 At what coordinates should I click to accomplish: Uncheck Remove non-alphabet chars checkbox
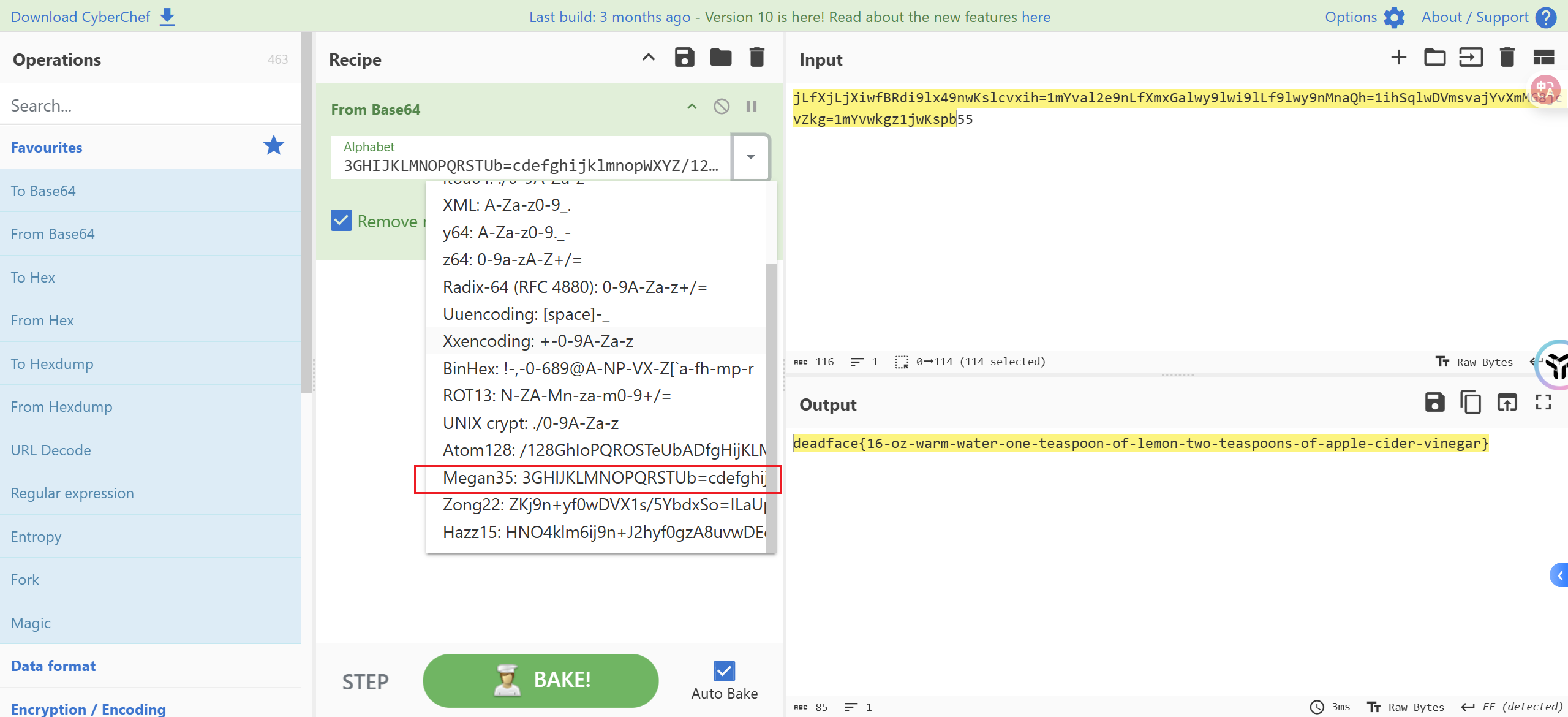pyautogui.click(x=341, y=221)
